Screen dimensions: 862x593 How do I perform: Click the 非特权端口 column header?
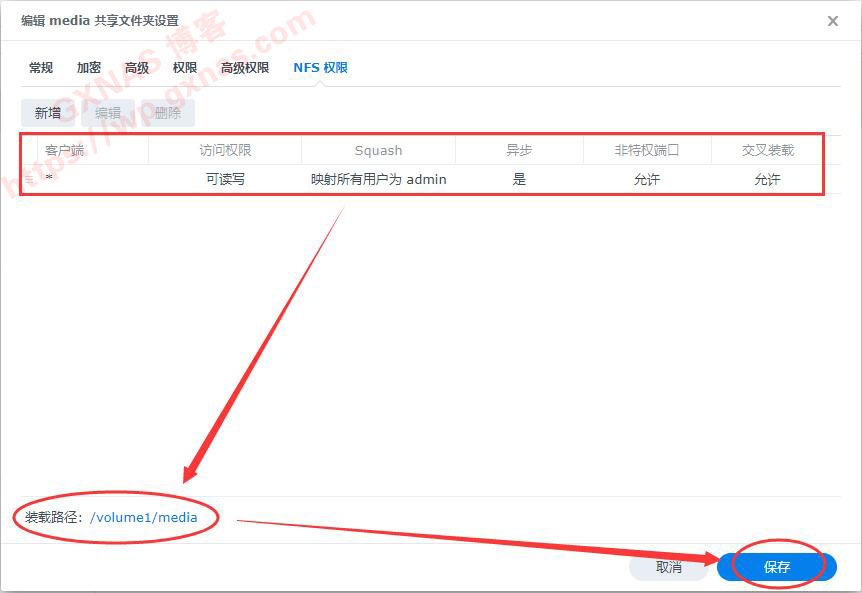coord(647,150)
